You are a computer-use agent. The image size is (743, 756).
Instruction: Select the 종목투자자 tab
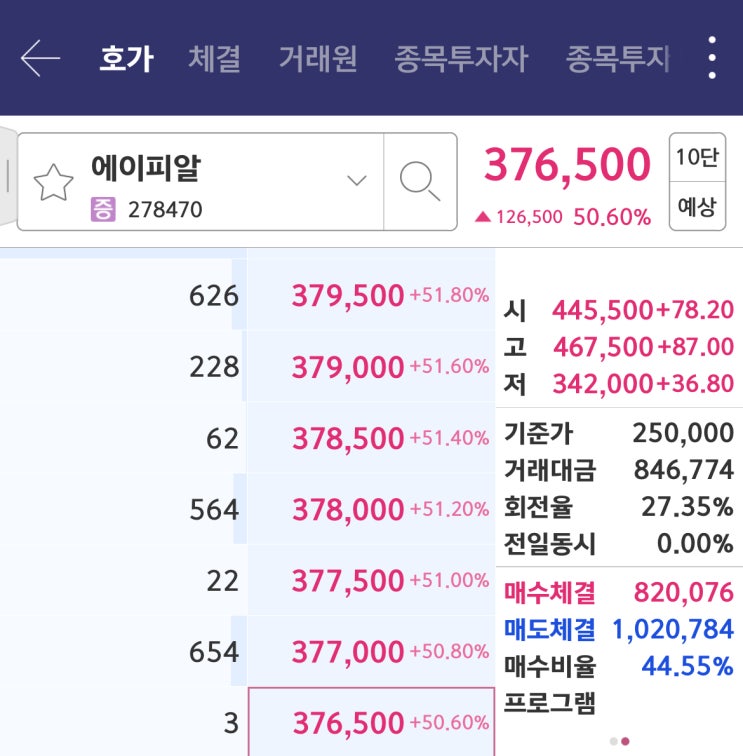460,59
